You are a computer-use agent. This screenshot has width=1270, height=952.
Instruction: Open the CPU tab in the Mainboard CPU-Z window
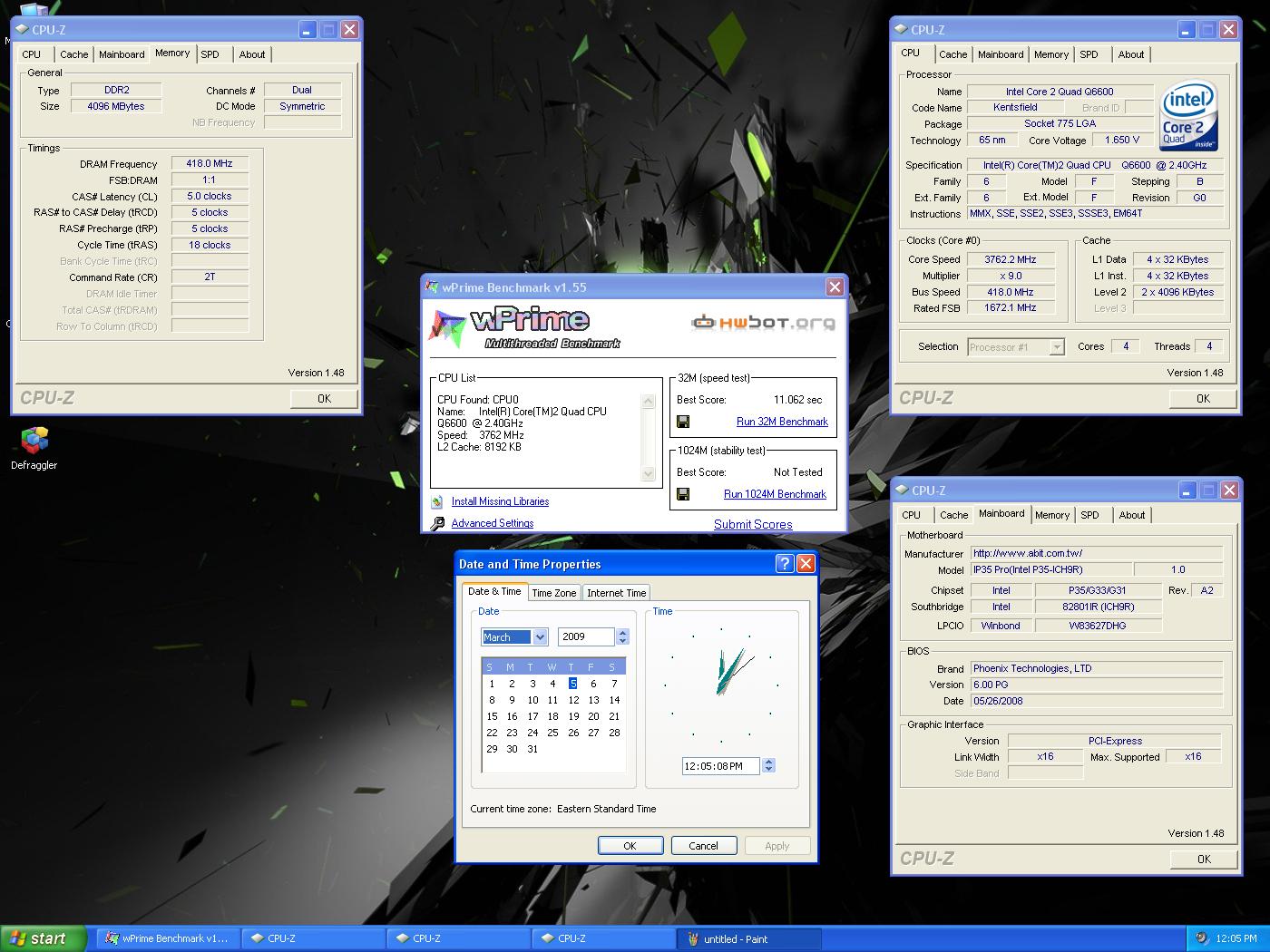tap(912, 515)
